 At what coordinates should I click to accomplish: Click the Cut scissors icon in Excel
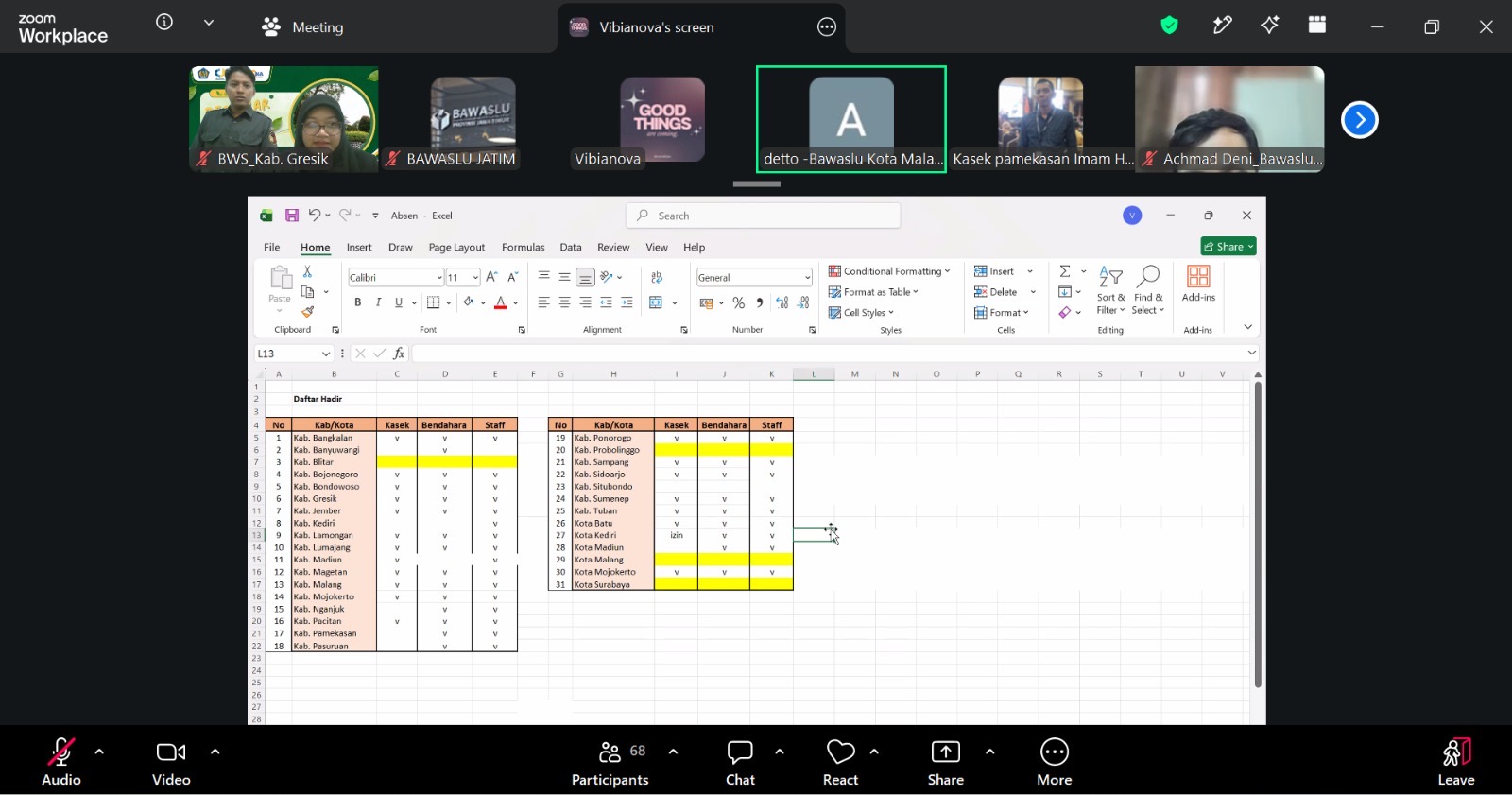click(307, 271)
